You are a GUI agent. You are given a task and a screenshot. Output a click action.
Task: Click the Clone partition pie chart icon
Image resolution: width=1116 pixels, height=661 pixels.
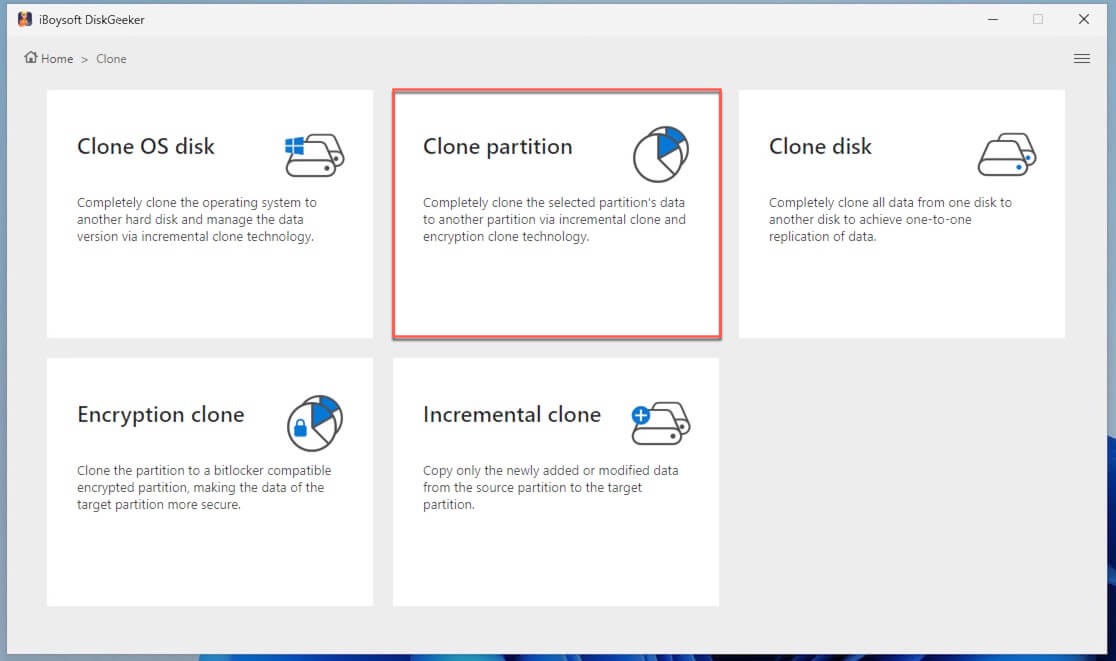point(660,154)
